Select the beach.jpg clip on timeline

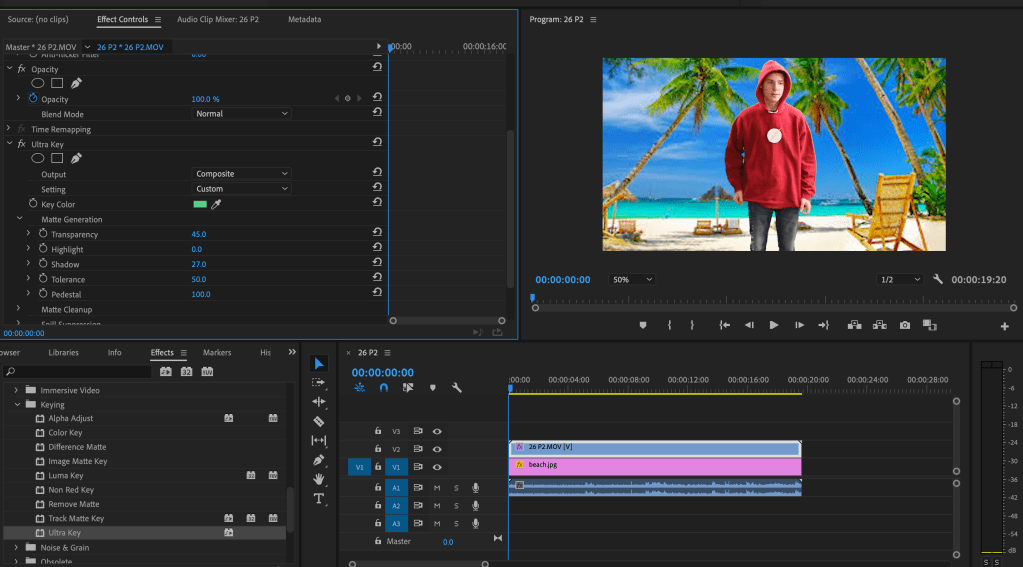click(655, 466)
